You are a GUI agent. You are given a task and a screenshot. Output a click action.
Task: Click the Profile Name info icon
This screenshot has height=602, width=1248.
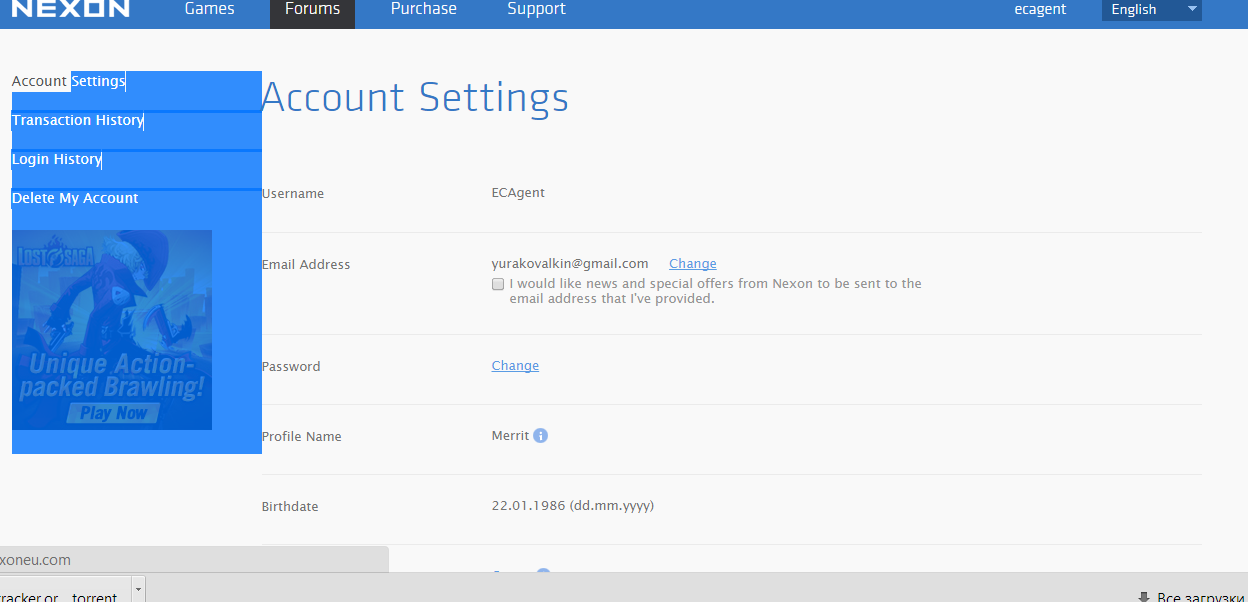541,436
